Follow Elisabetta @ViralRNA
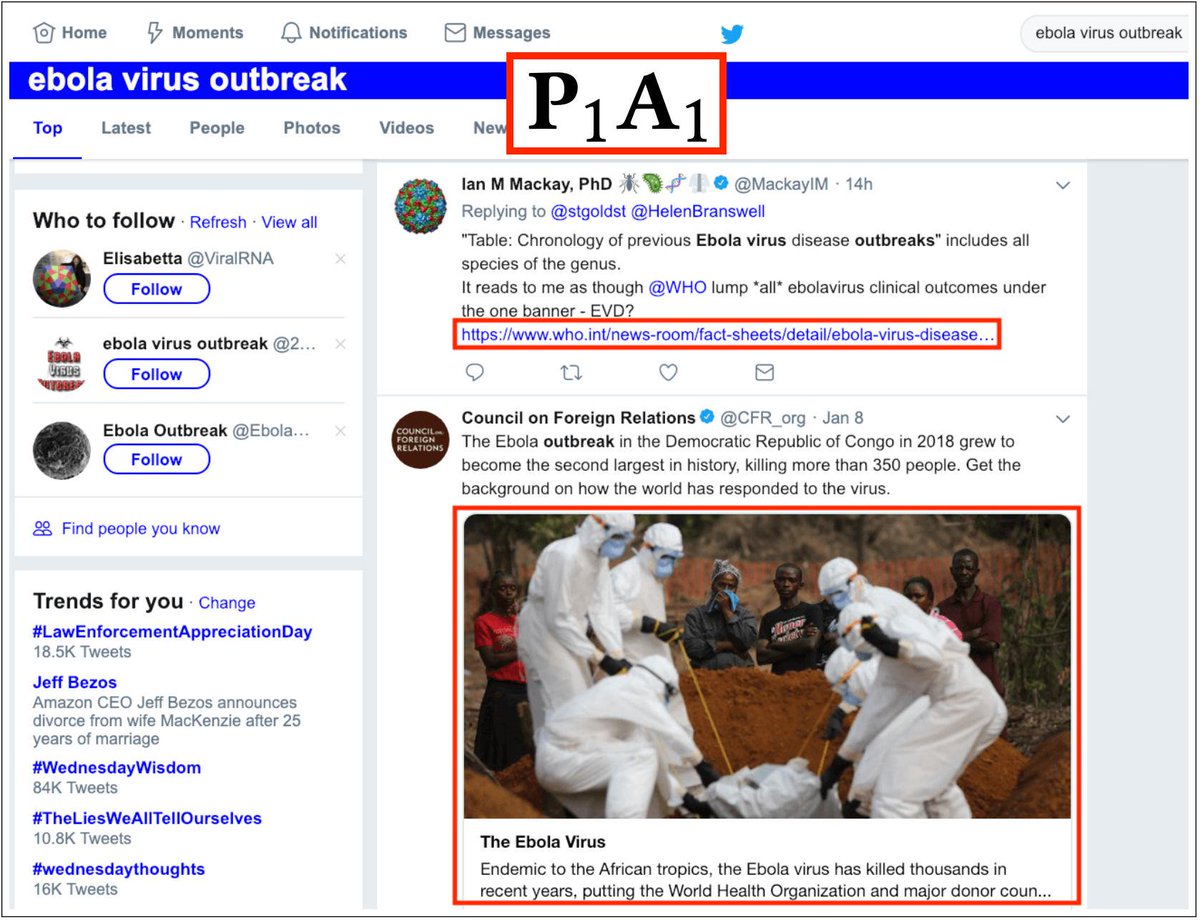This screenshot has width=1200, height=920. [x=156, y=289]
